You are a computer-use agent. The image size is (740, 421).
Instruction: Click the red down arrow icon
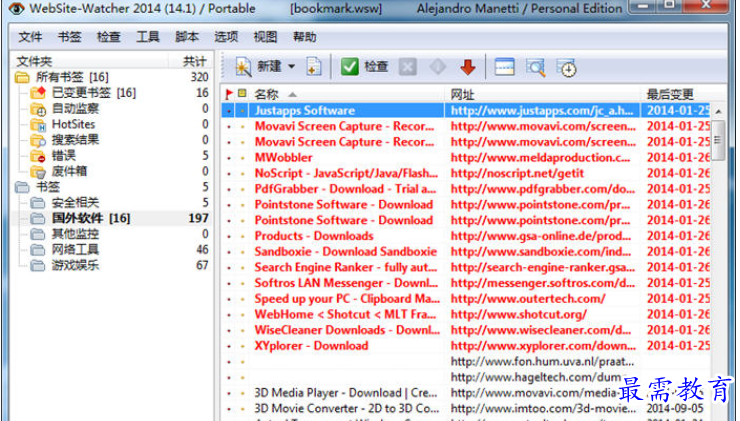[468, 67]
